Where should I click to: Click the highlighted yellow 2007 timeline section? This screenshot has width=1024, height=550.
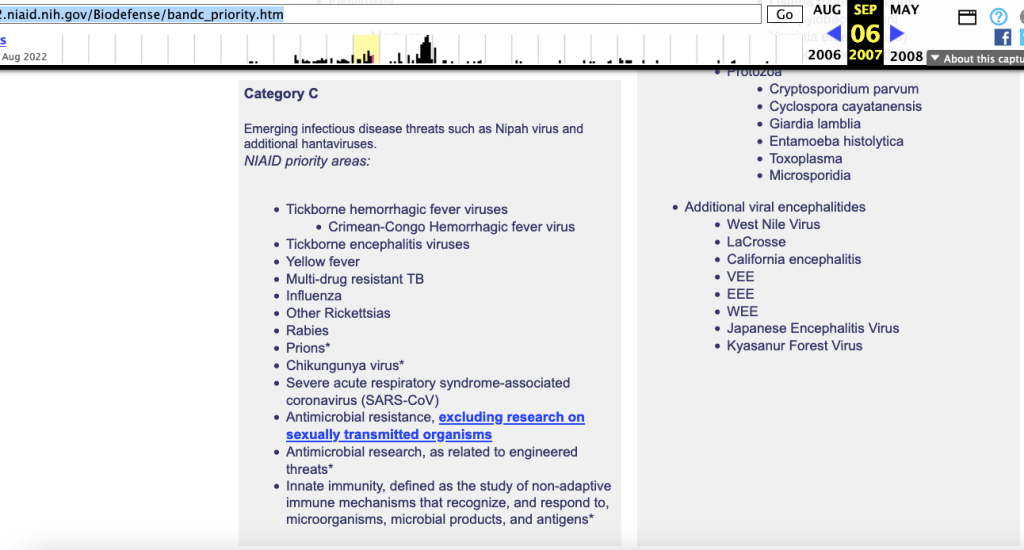365,49
